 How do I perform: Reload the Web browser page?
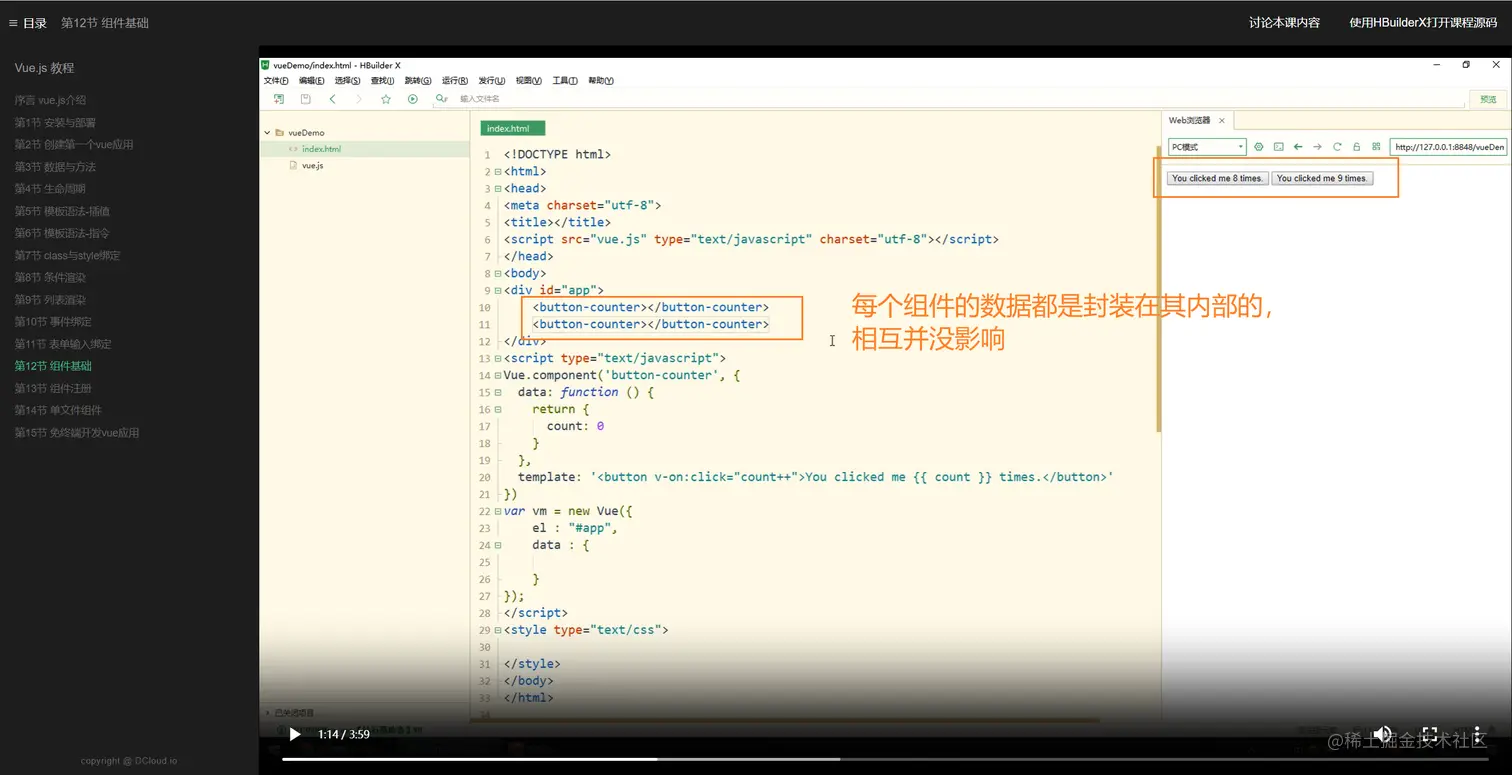pos(1337,147)
